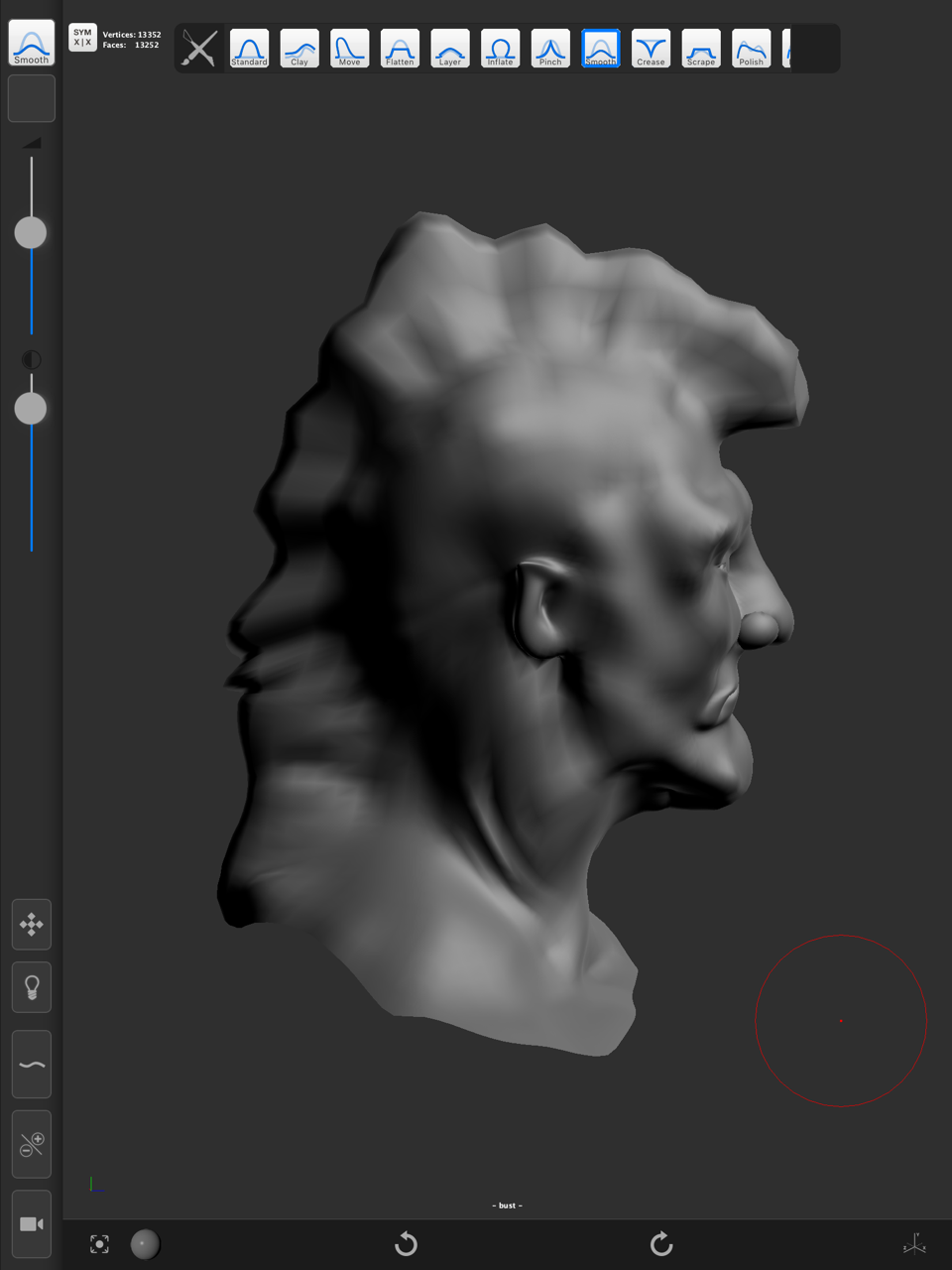Toggle SYM X symmetry button

pyautogui.click(x=82, y=38)
